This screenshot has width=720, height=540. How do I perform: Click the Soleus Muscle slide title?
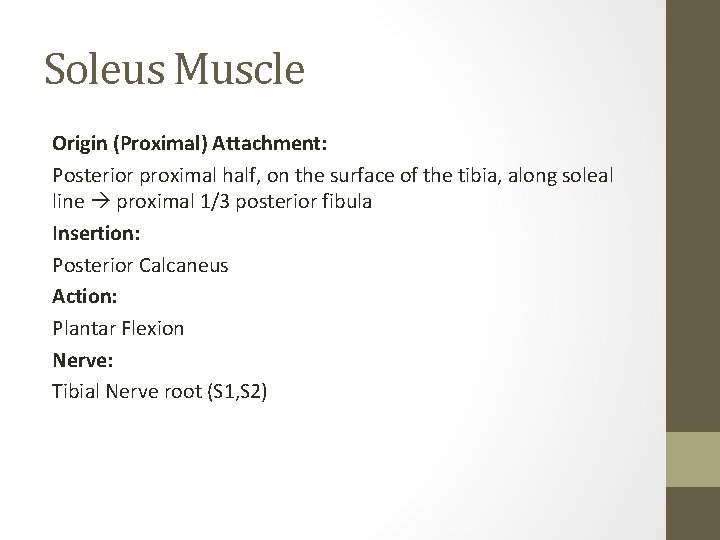[x=174, y=69]
